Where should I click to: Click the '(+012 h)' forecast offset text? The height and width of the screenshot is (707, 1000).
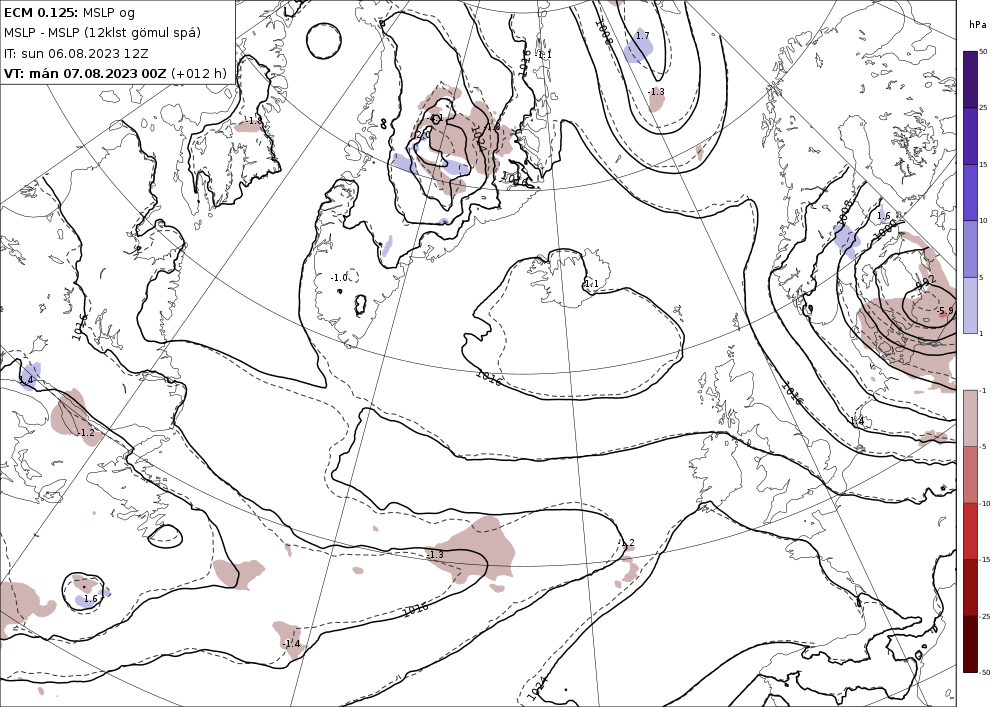click(198, 73)
